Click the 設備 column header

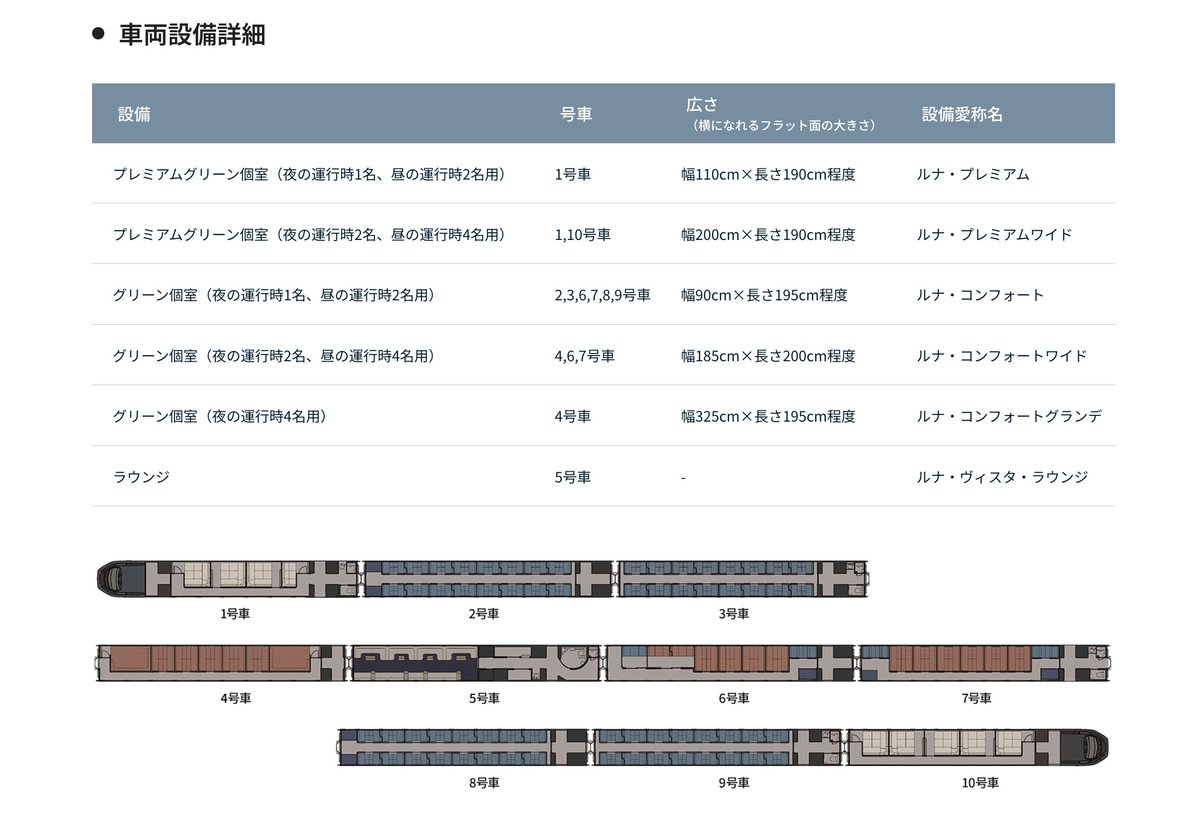pyautogui.click(x=134, y=114)
